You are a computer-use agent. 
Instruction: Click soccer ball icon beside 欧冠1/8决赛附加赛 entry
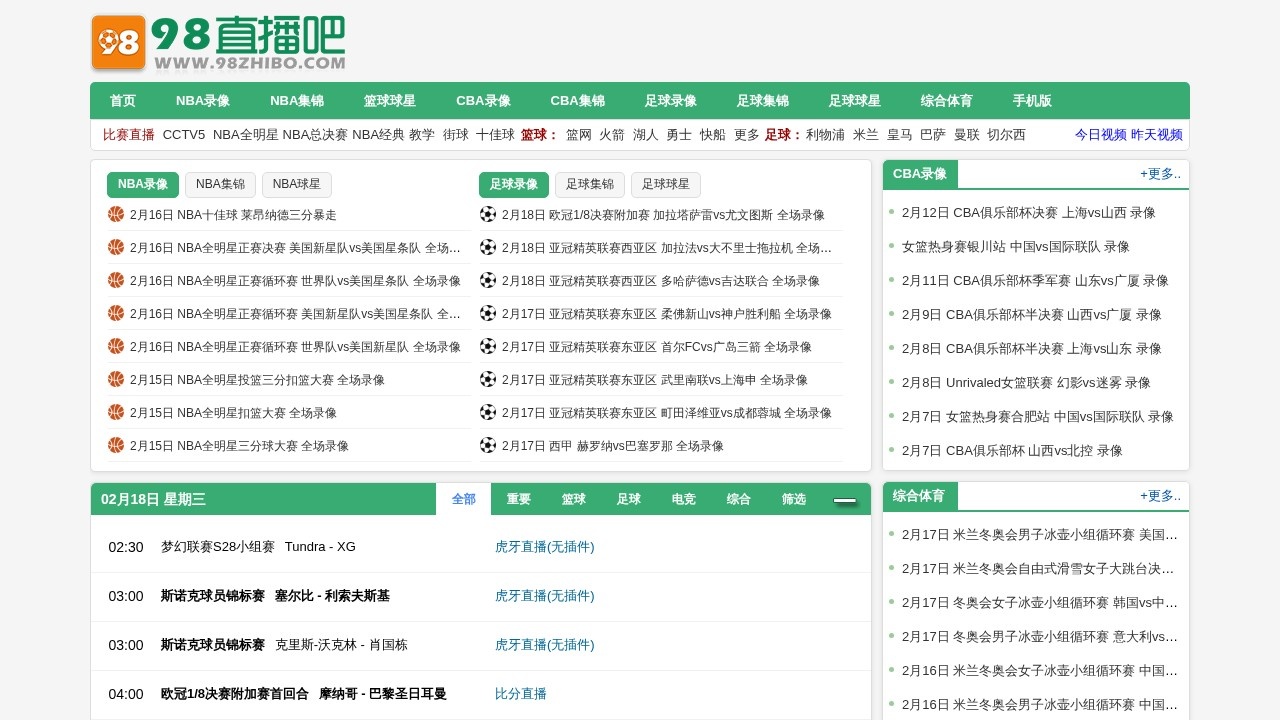pos(488,214)
